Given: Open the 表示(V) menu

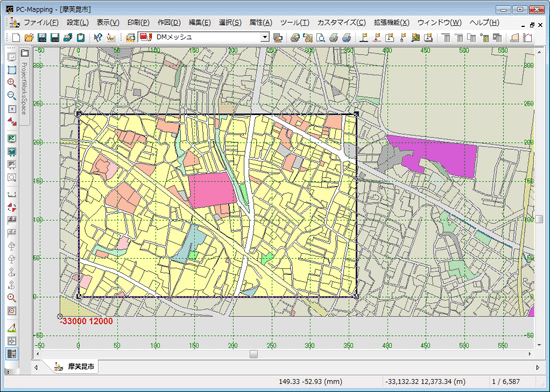Looking at the screenshot, I should (x=108, y=23).
